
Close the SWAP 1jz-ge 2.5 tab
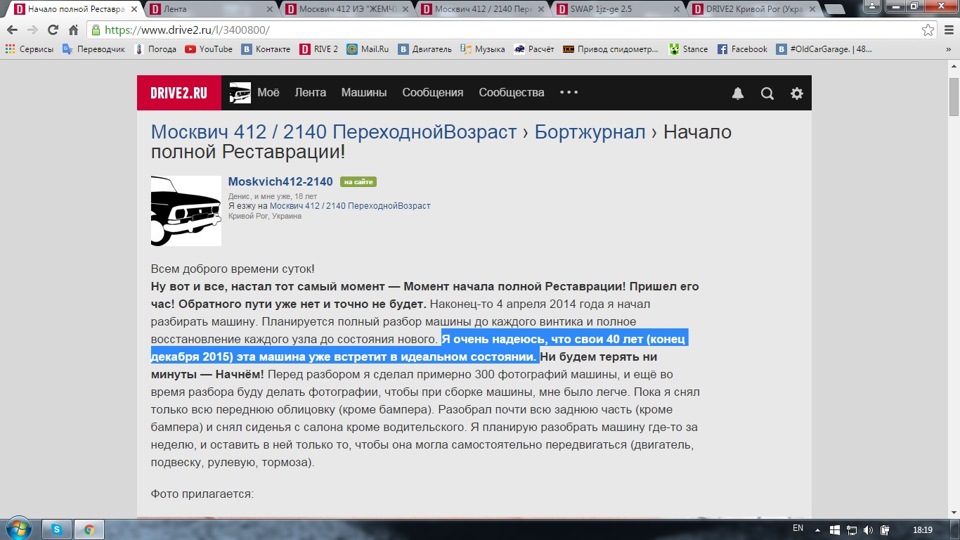pyautogui.click(x=677, y=9)
